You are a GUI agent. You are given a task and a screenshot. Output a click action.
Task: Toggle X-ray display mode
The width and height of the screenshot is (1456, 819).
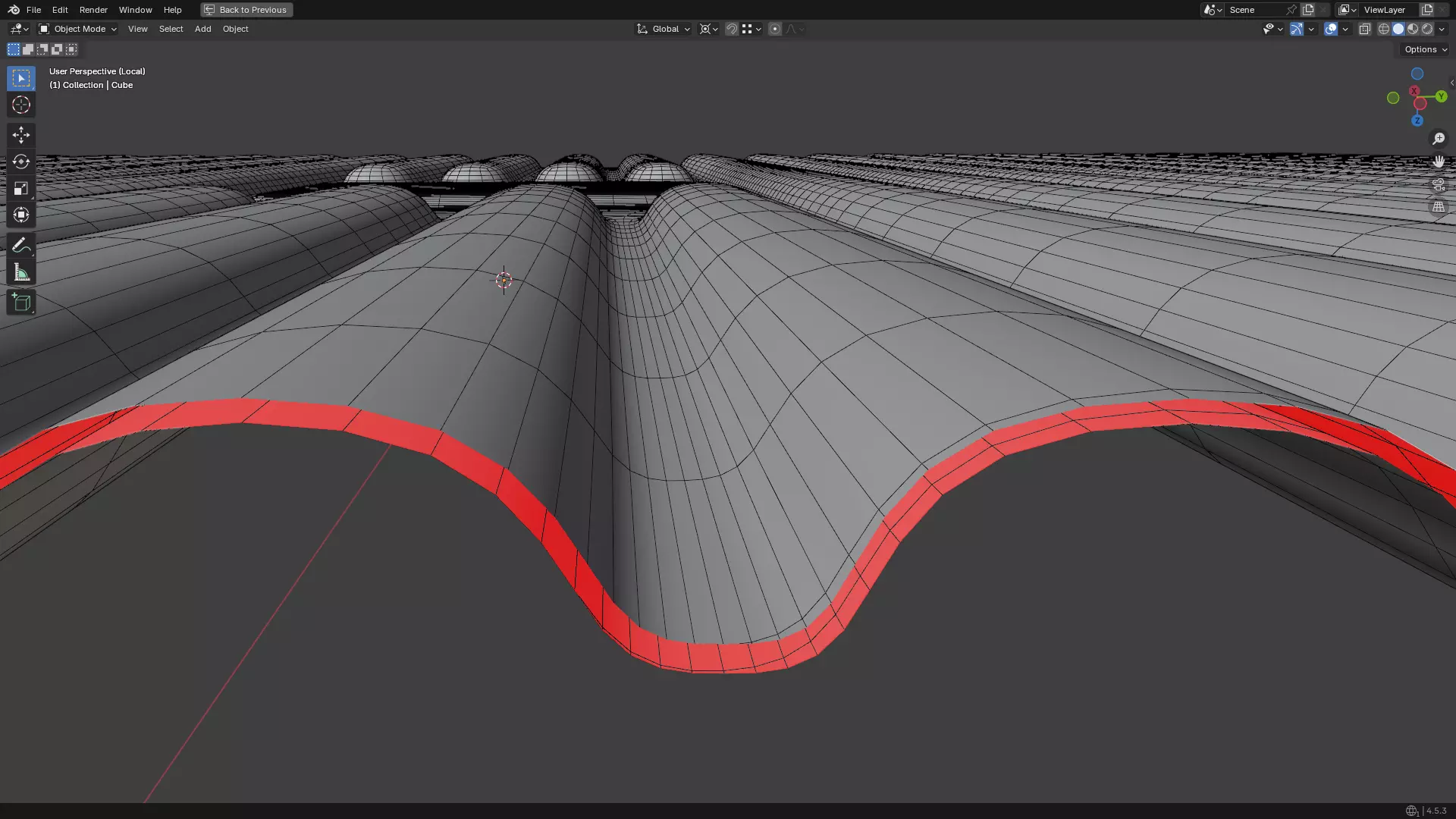pos(1364,29)
